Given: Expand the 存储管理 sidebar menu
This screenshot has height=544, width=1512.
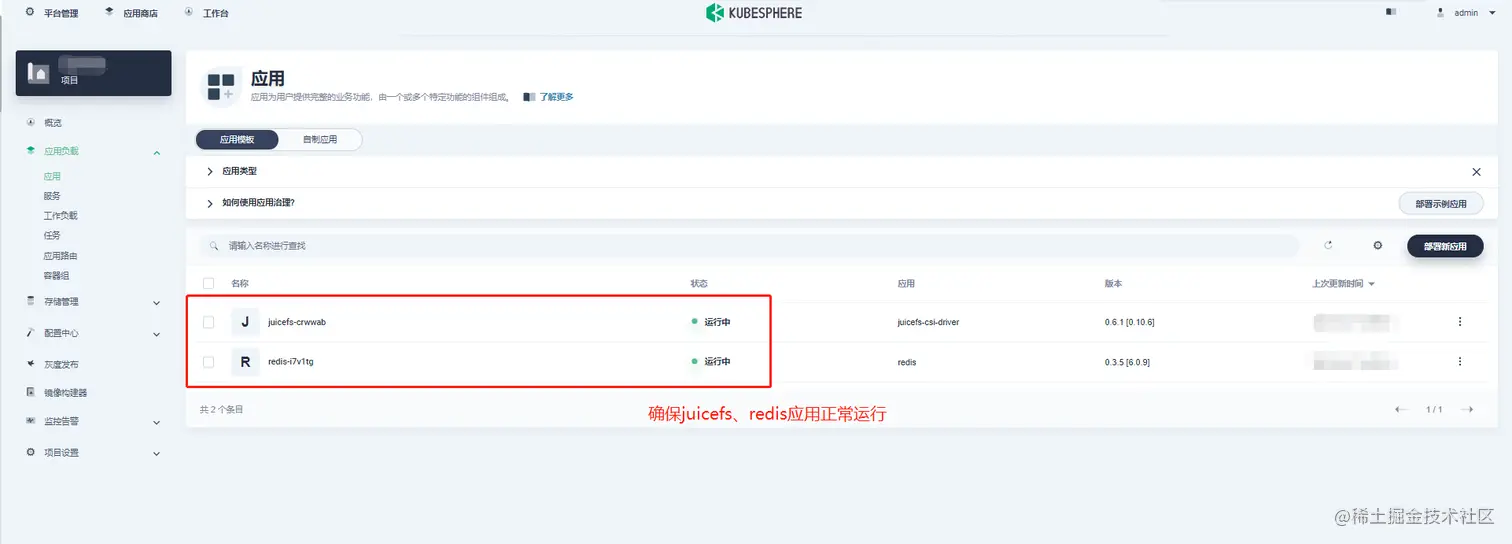Looking at the screenshot, I should tap(94, 302).
